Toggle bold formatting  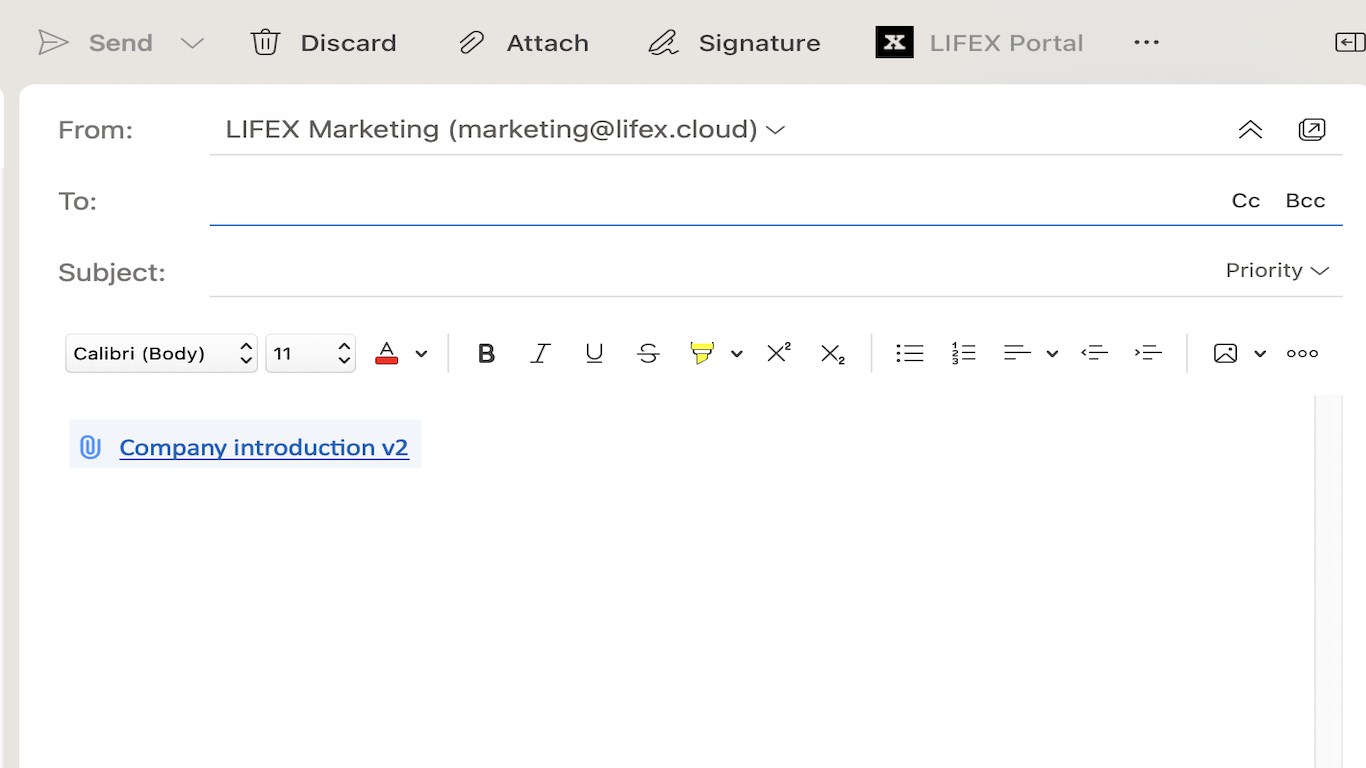coord(487,353)
